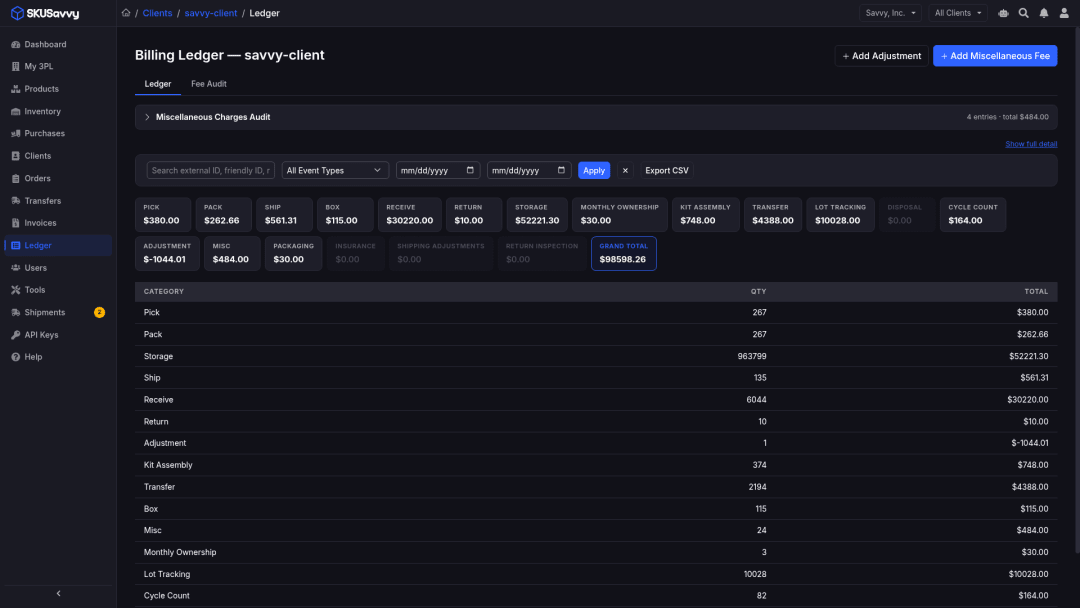Select the Lot Tracking summary card
This screenshot has width=1080, height=608.
click(840, 214)
